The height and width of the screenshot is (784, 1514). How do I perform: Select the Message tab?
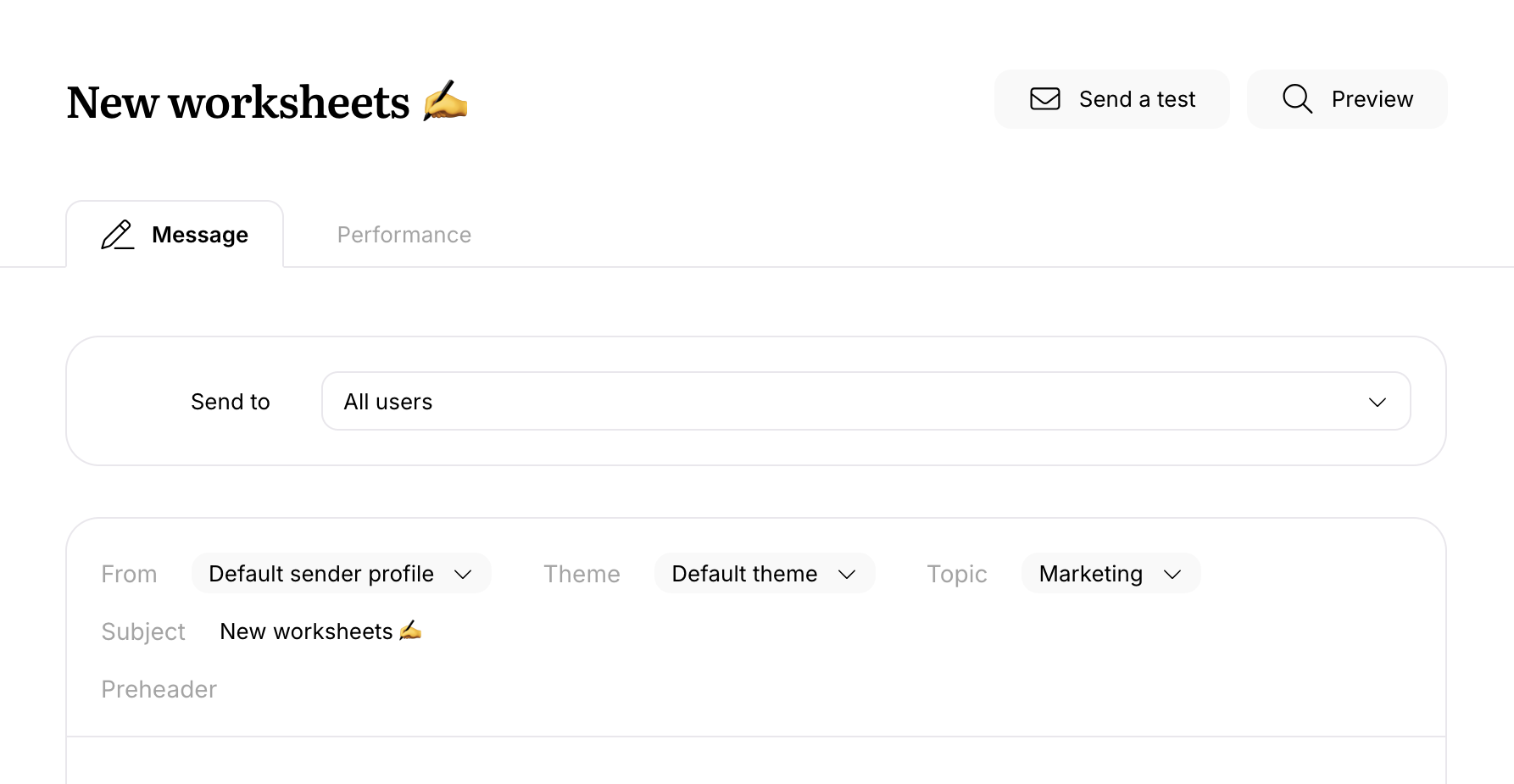(200, 235)
